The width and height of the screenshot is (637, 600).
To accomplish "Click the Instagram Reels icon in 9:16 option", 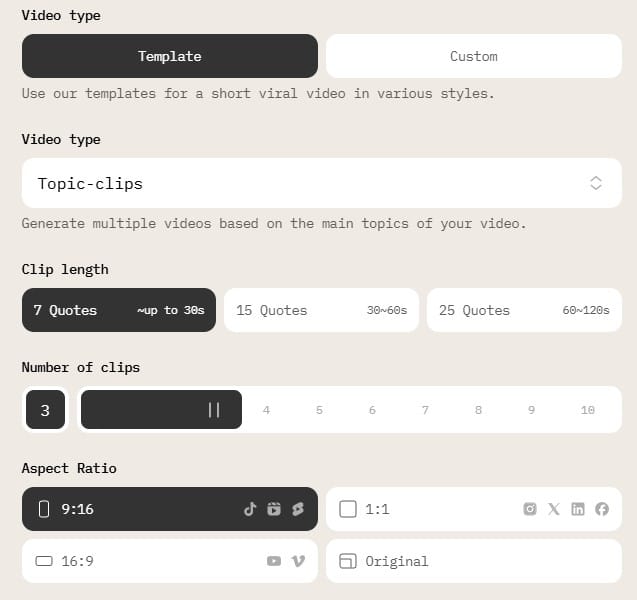I will coord(274,509).
